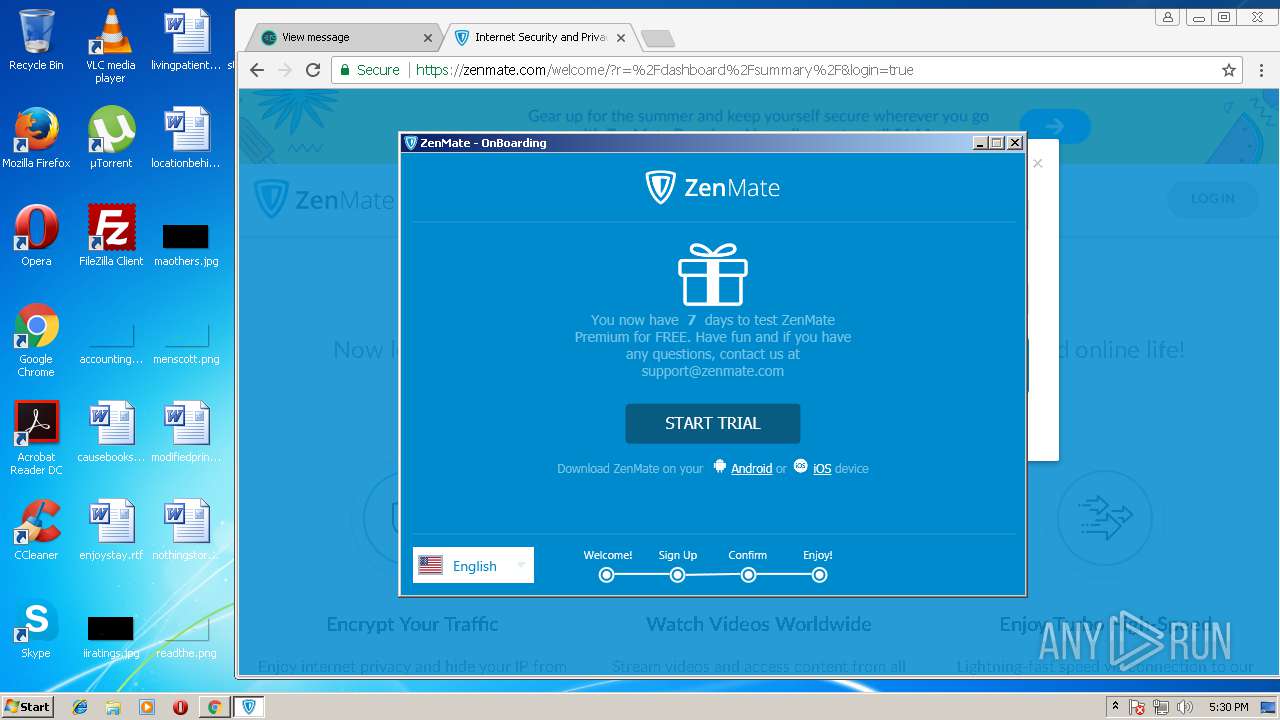Click the Android robot icon
Image resolution: width=1280 pixels, height=720 pixels.
tap(719, 466)
